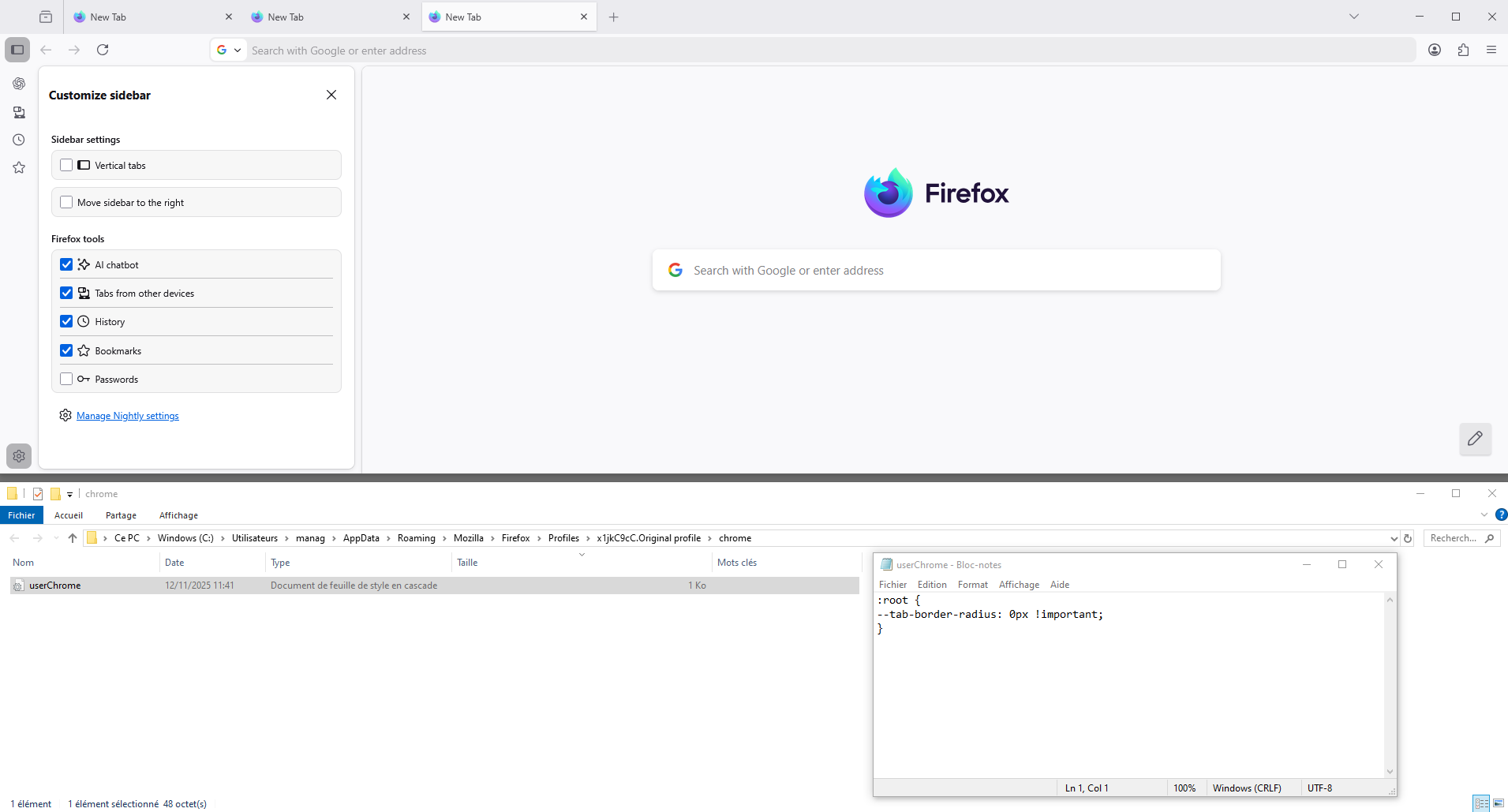Screen dimensions: 1508x812
Task: Click scroll down arrow in Bloc-notes scrollbar
Action: 1390,772
